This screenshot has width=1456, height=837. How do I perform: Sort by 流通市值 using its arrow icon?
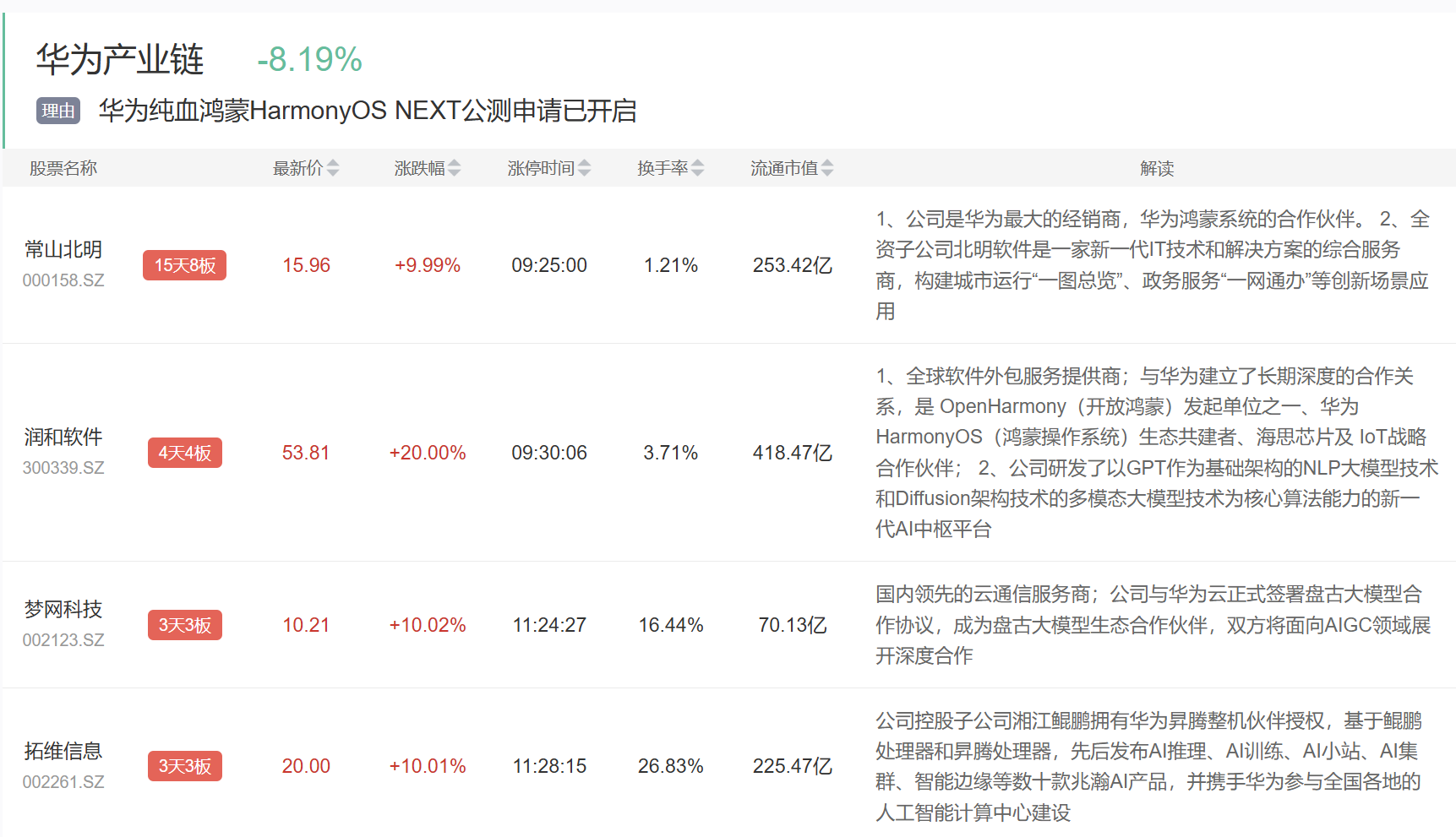coord(827,168)
